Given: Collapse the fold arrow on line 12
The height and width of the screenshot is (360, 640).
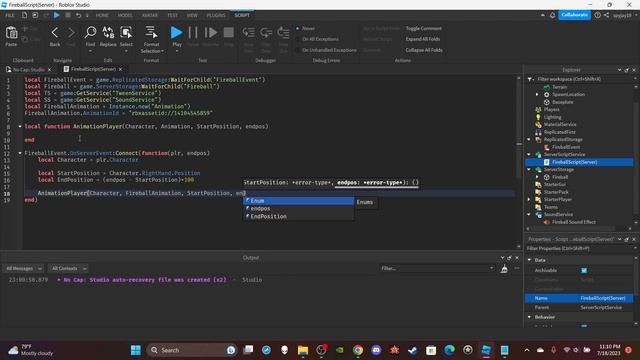Looking at the screenshot, I should [20, 153].
